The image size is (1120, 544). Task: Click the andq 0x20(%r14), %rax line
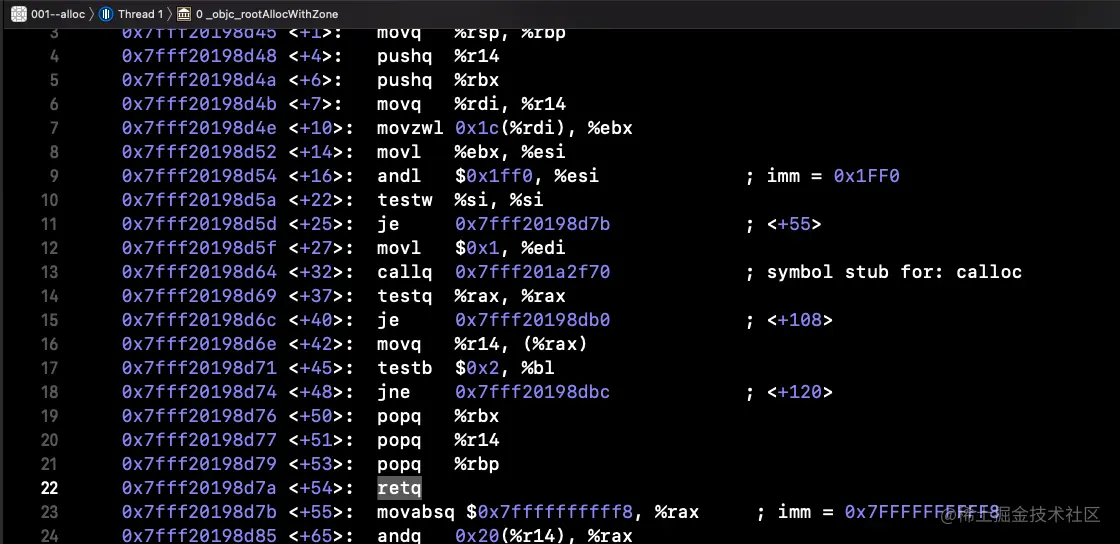(x=504, y=535)
